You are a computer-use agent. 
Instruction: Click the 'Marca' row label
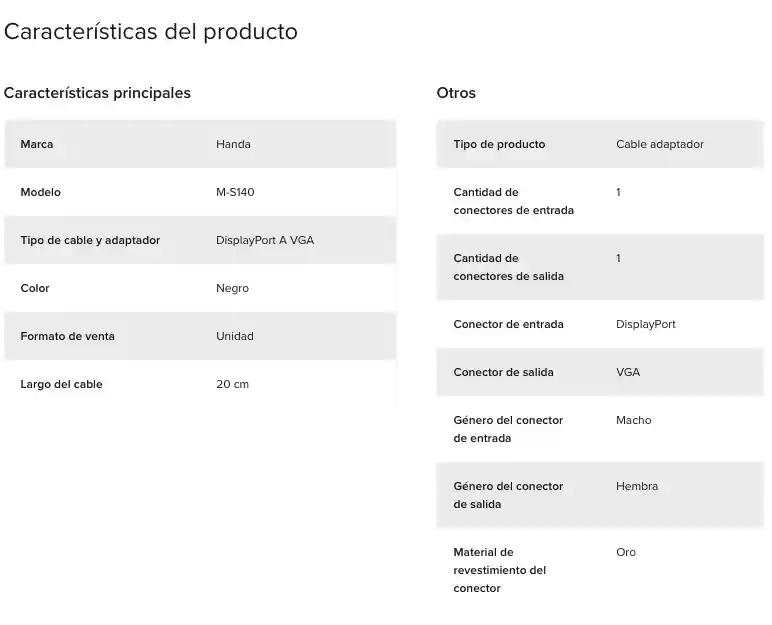point(37,144)
